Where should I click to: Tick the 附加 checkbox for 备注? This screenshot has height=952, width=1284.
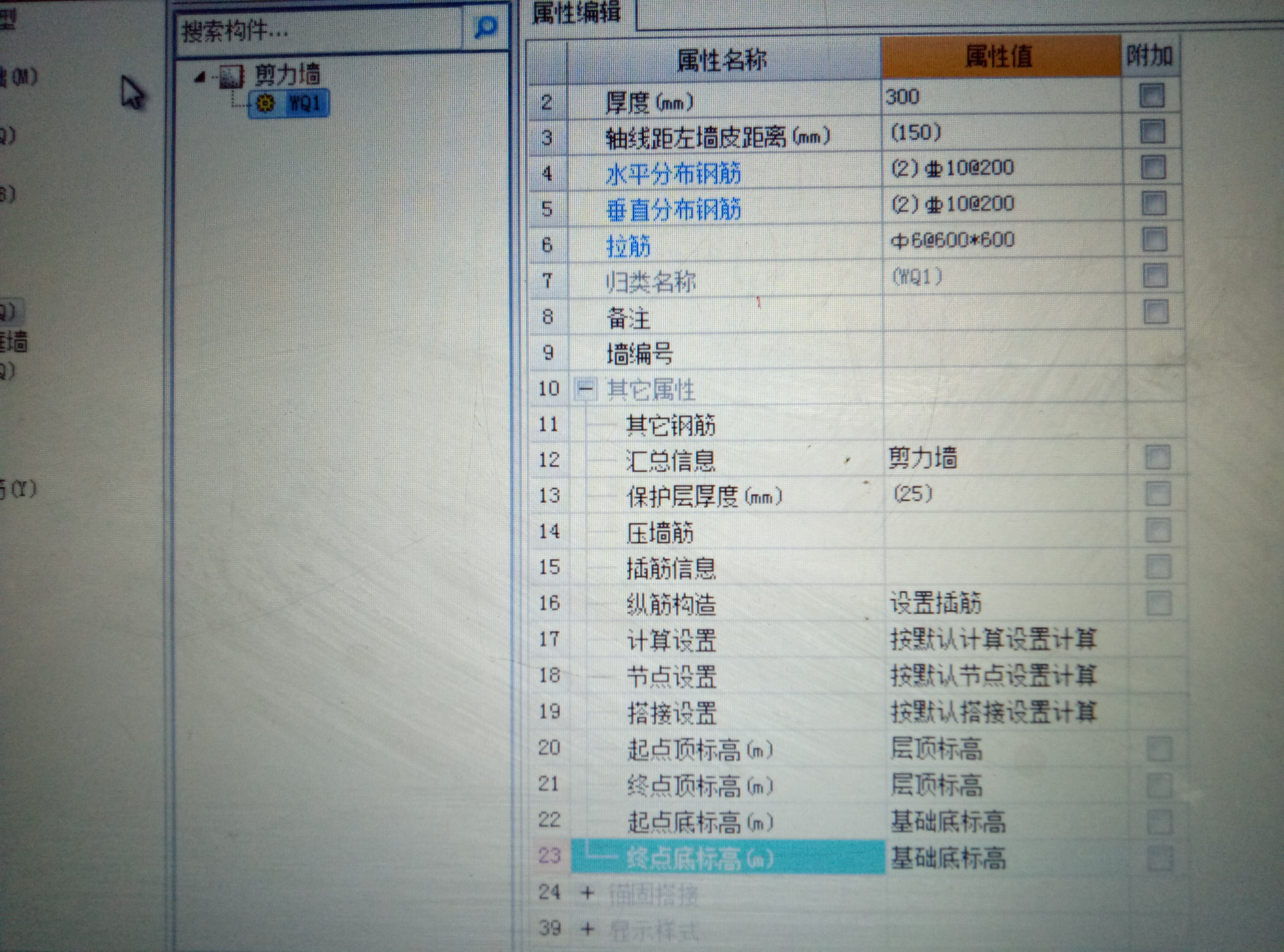[x=1156, y=312]
